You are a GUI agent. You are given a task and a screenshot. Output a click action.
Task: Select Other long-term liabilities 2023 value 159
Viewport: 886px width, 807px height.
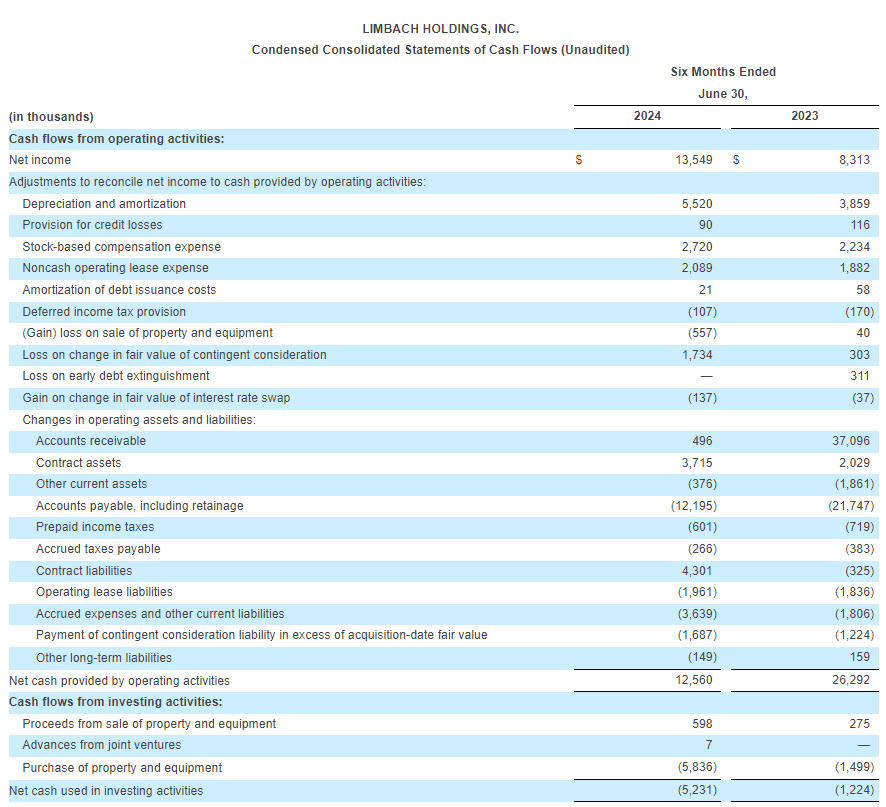859,657
